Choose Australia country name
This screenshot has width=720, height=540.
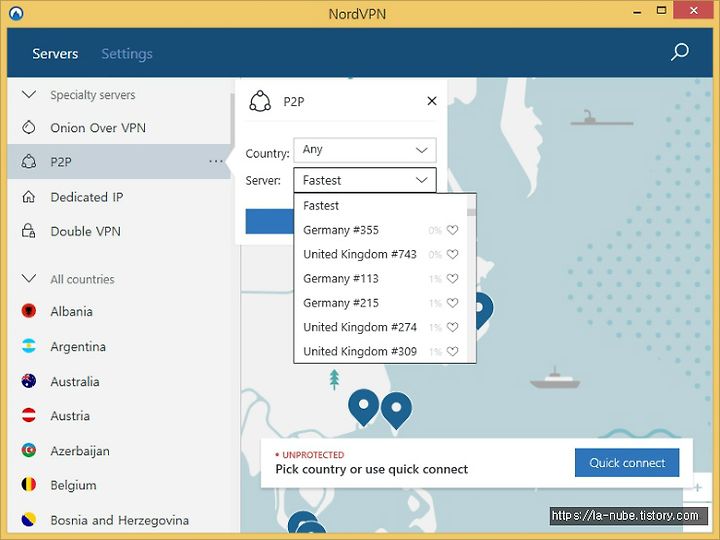[x=75, y=382]
